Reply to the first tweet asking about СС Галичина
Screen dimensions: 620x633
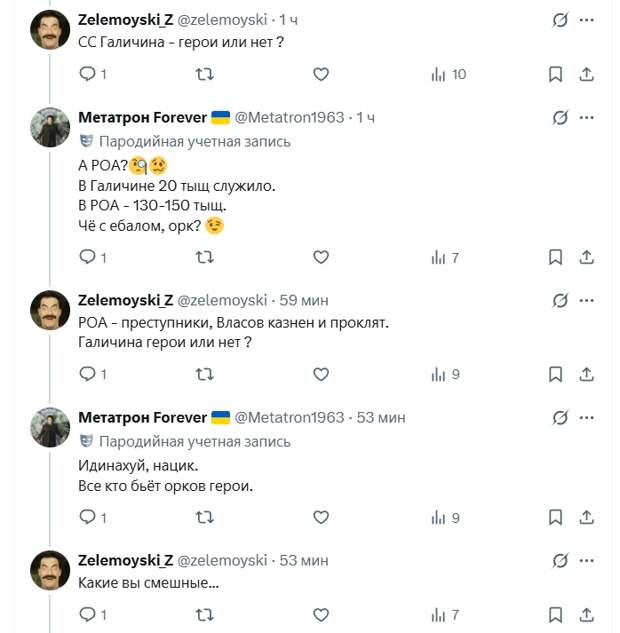tap(87, 74)
